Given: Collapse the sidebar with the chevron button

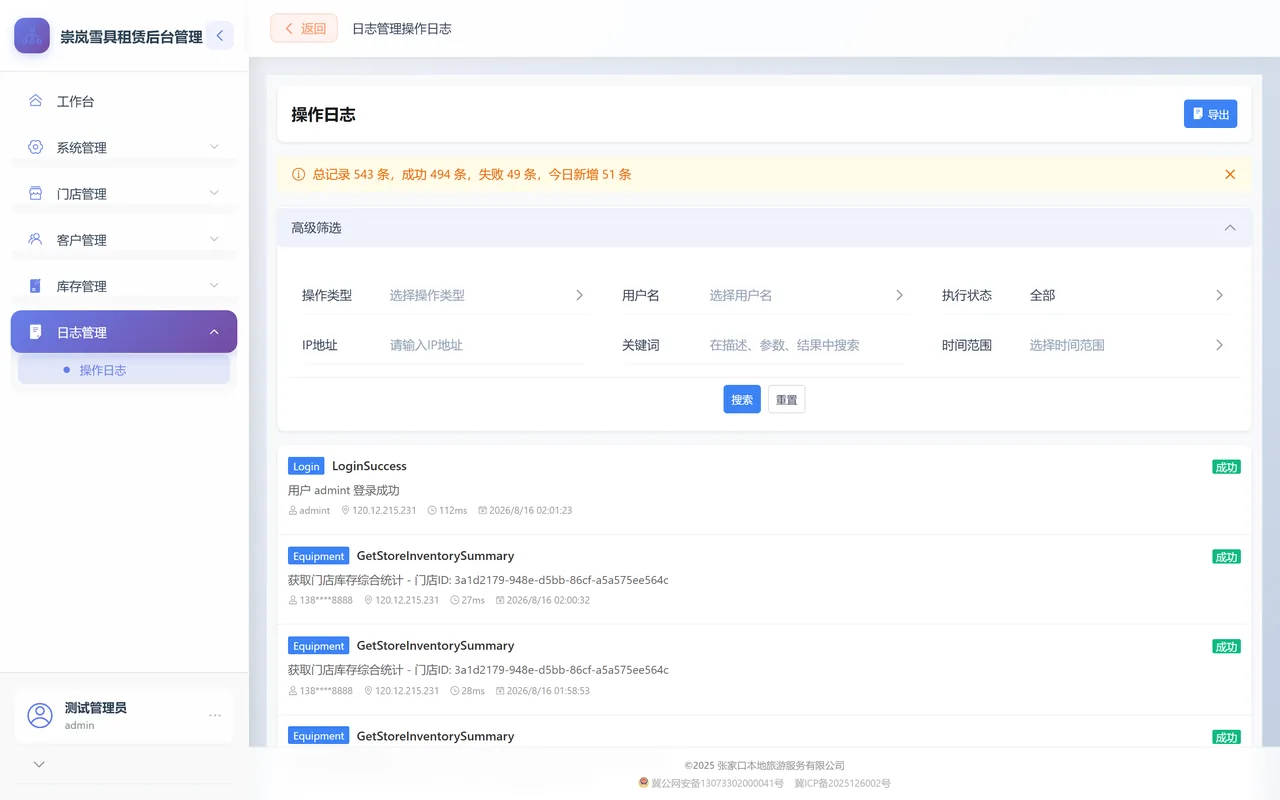Looking at the screenshot, I should click(219, 36).
